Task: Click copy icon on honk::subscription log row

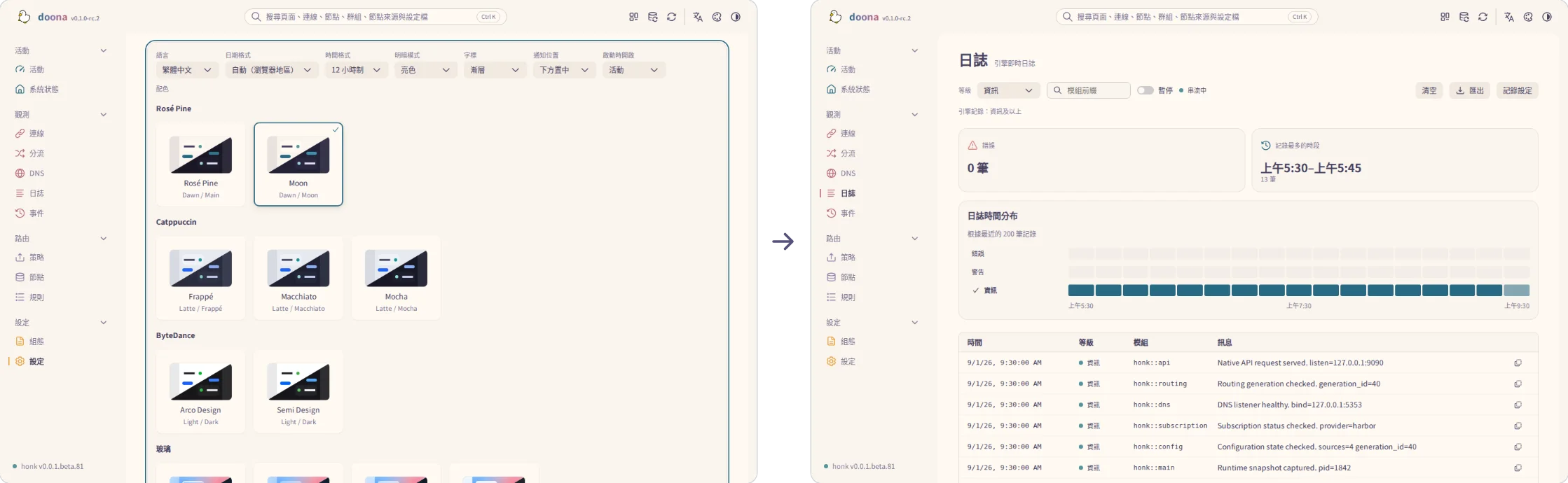Action: tap(1518, 426)
